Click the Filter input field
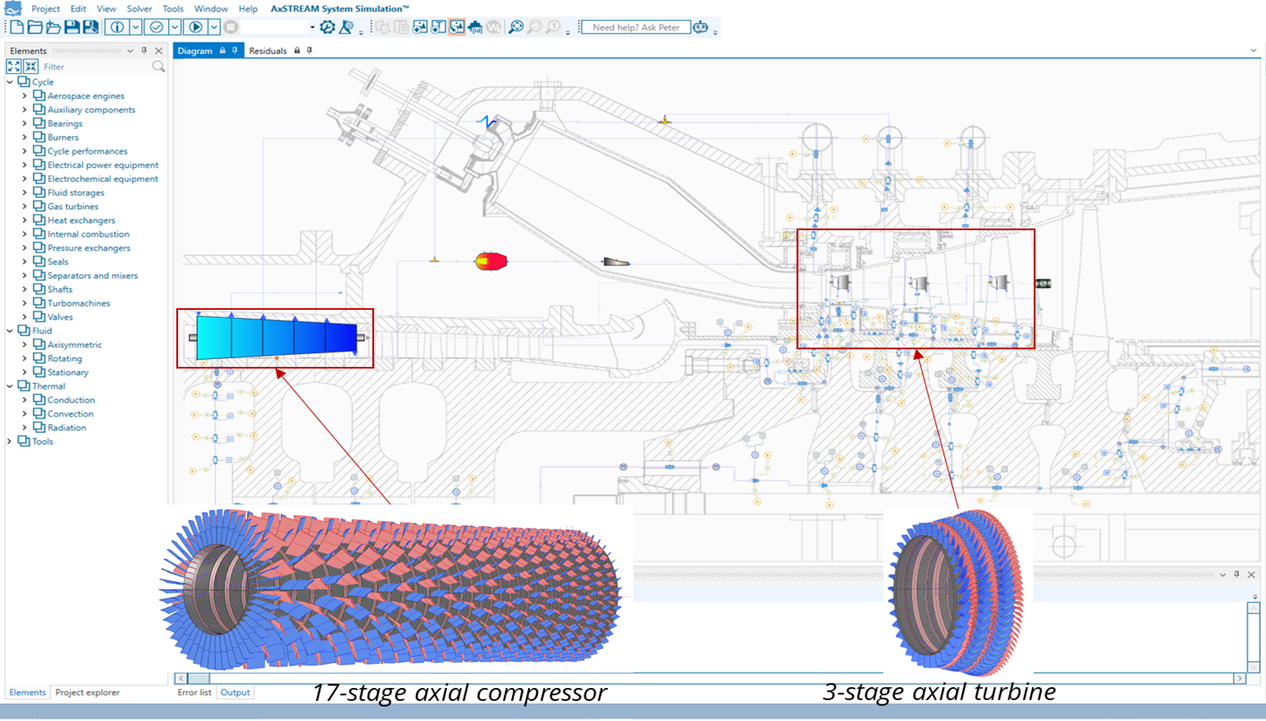The width and height of the screenshot is (1266, 721). click(x=95, y=66)
